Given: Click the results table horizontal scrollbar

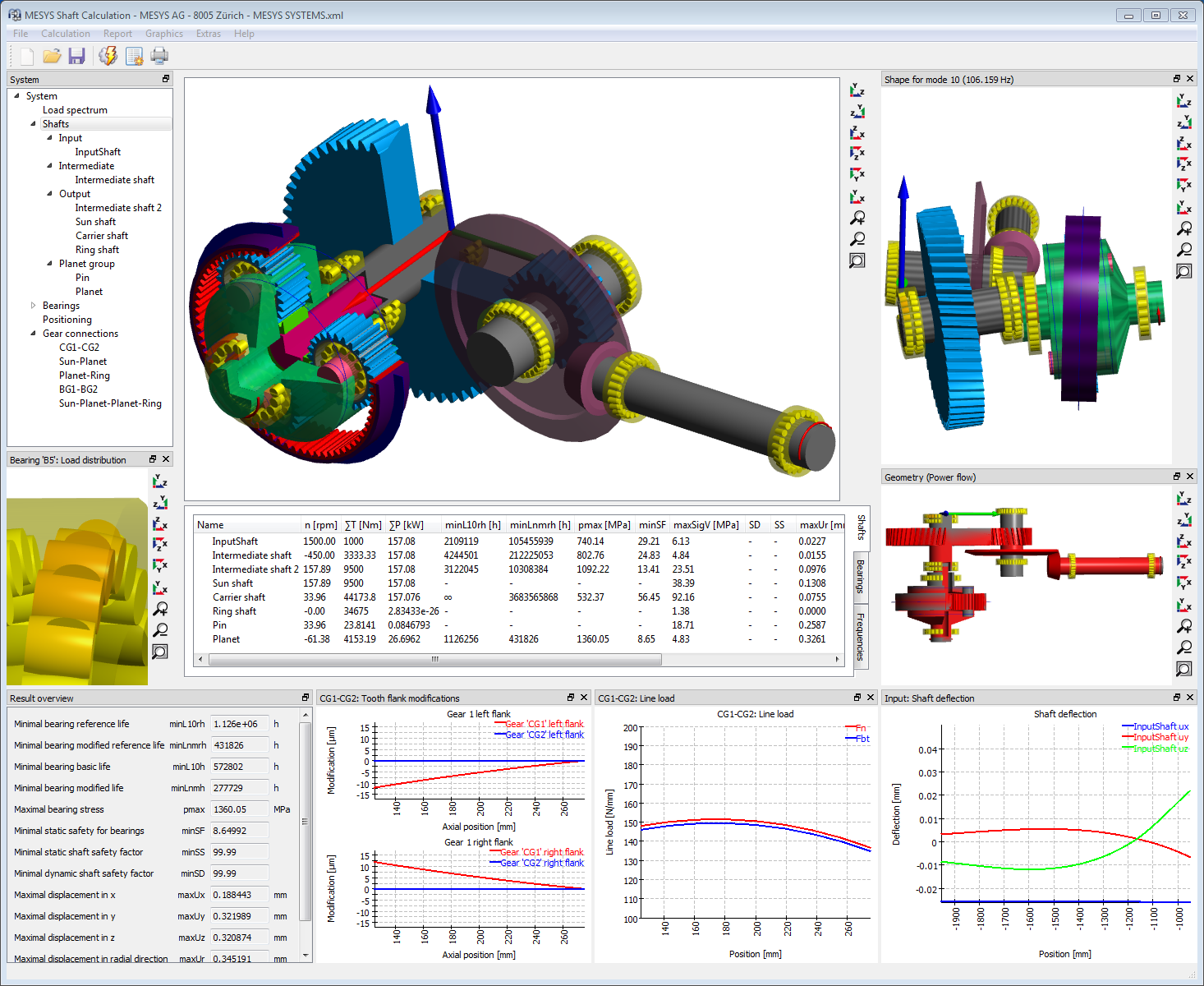Looking at the screenshot, I should tap(435, 659).
